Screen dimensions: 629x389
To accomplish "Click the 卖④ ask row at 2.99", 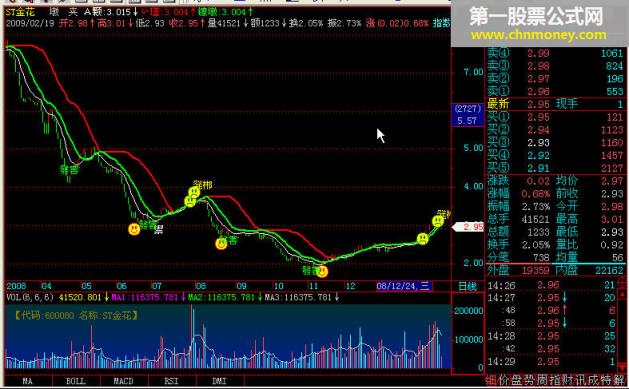I will (x=556, y=53).
